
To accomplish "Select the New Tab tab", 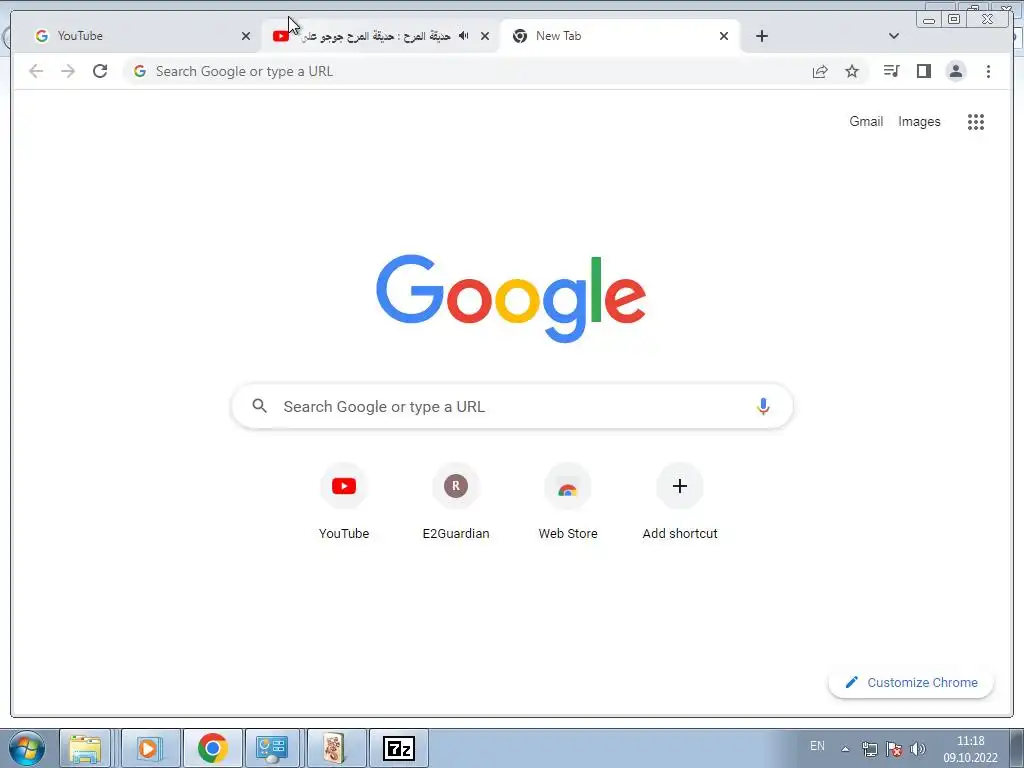I will 620,36.
